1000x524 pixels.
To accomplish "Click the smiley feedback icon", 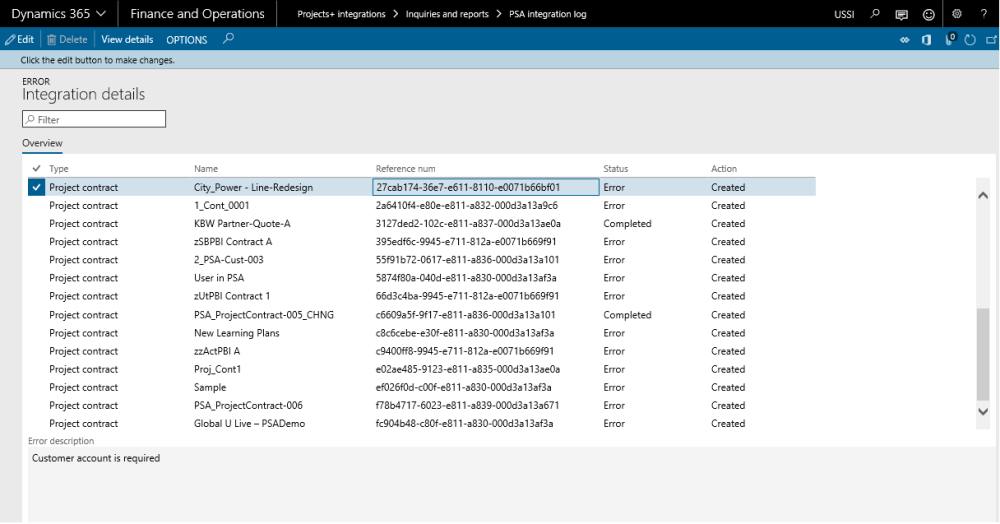I will 929,14.
